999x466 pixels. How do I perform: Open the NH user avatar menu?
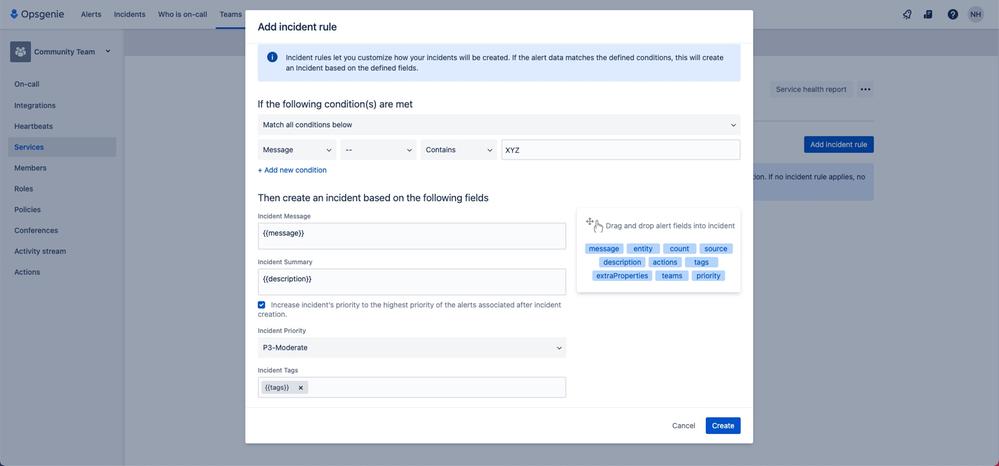pyautogui.click(x=975, y=14)
